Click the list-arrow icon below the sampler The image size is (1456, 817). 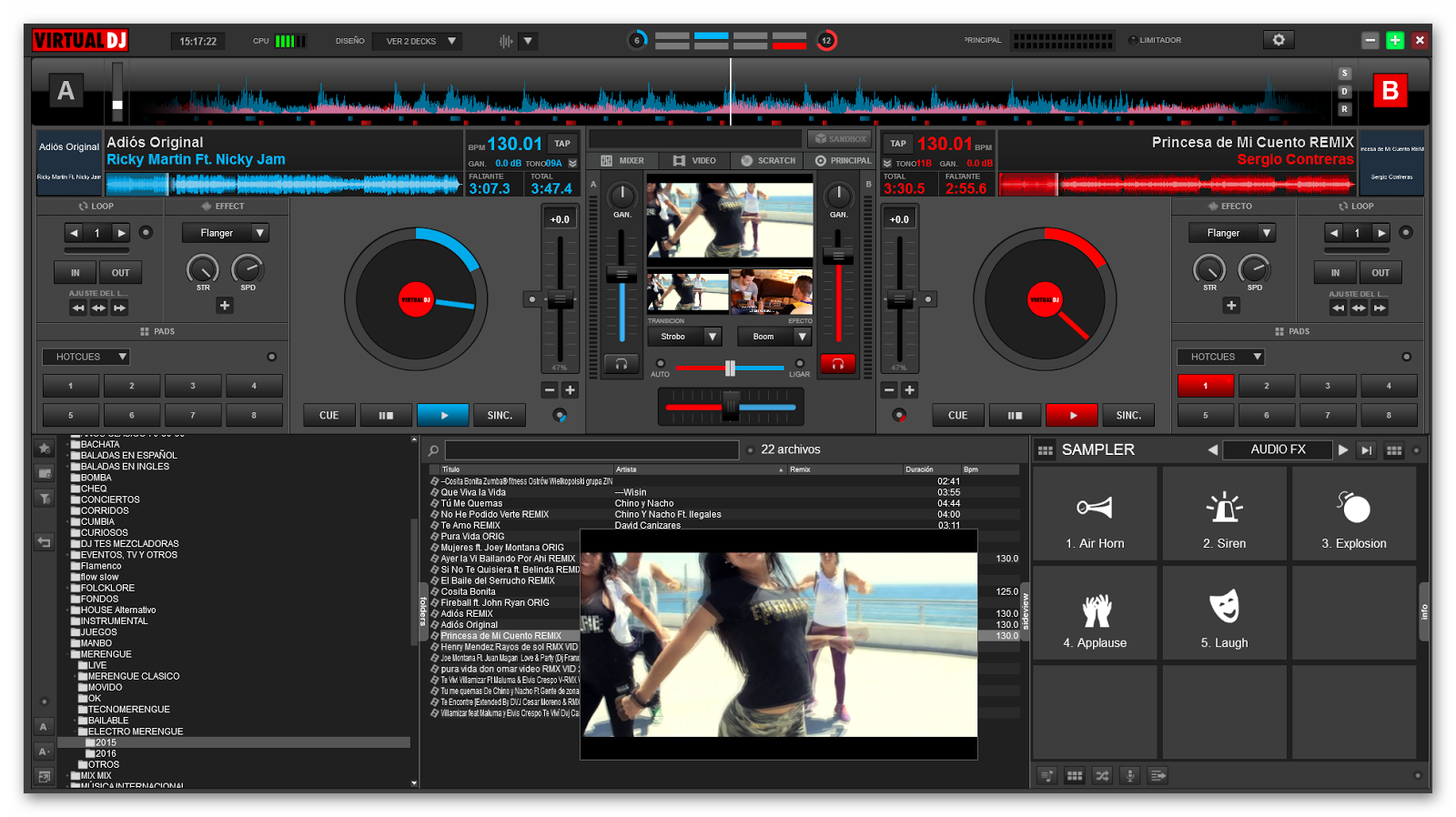pyautogui.click(x=1158, y=776)
